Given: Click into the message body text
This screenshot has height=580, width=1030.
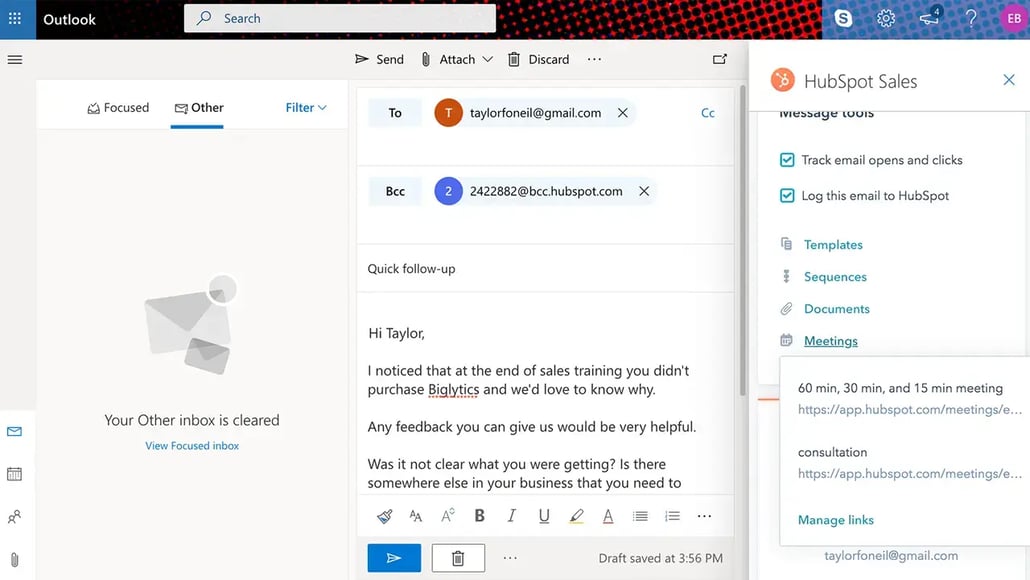Looking at the screenshot, I should click(x=531, y=408).
